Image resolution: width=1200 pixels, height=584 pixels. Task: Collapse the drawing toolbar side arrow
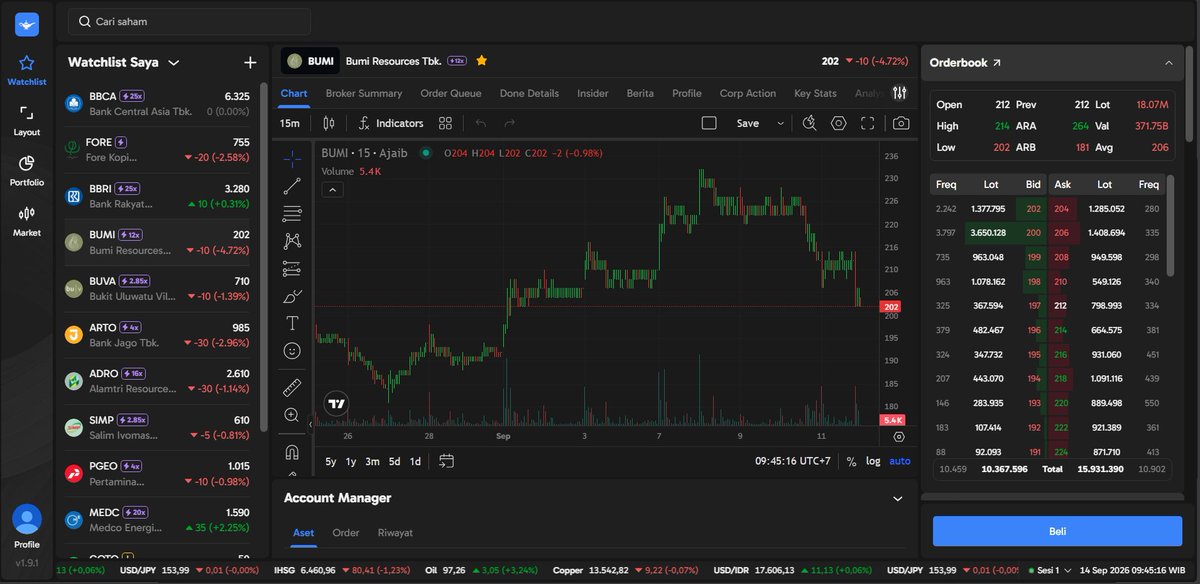(309, 424)
